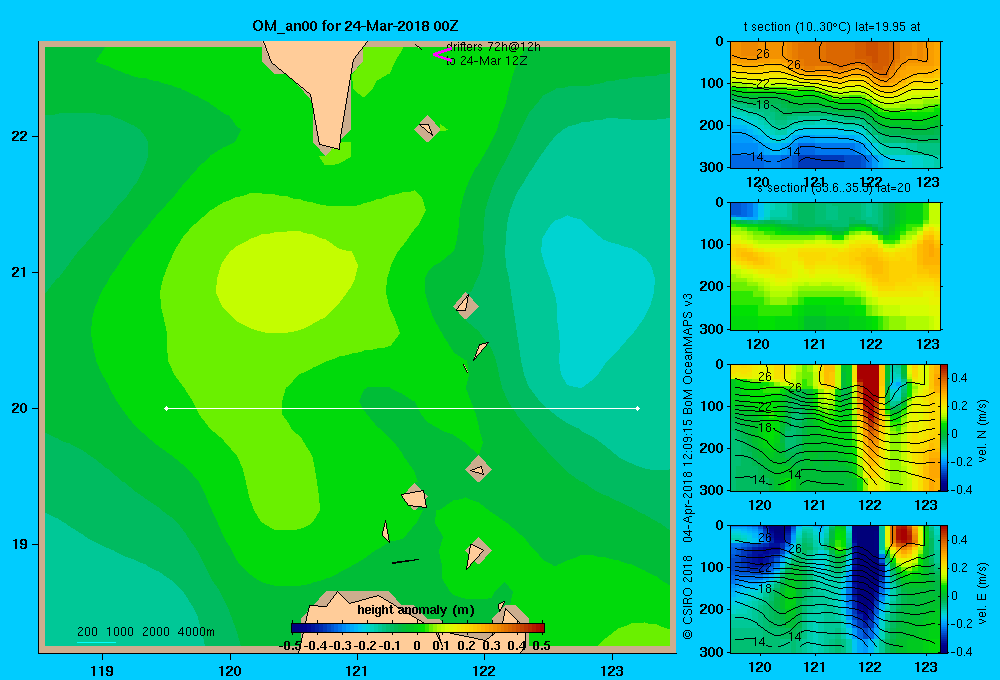Click the '300' depth label of salinity section
Viewport: 1000px width, 680px height.
[x=712, y=329]
